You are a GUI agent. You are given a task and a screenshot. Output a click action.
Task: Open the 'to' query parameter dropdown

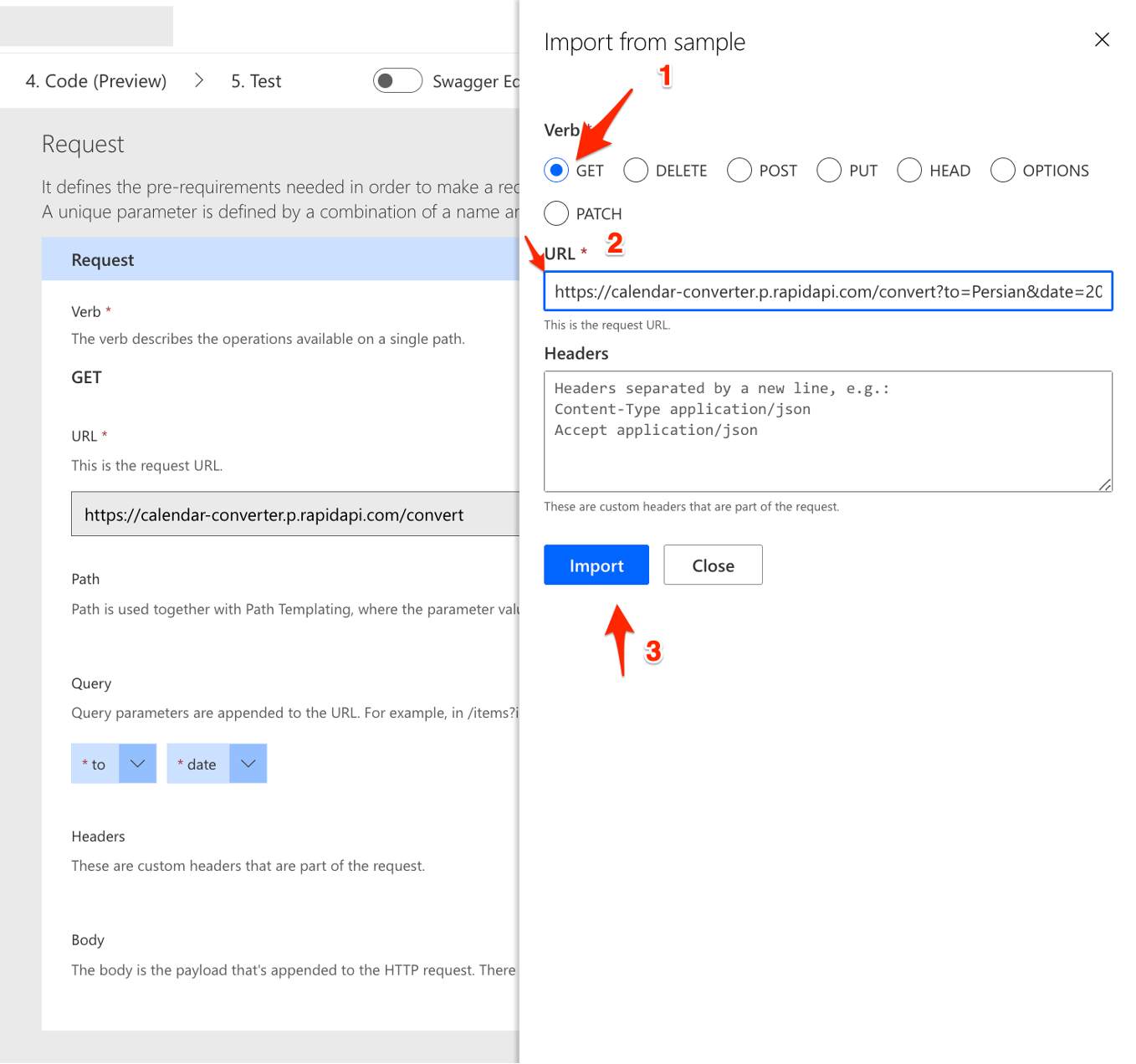click(137, 763)
